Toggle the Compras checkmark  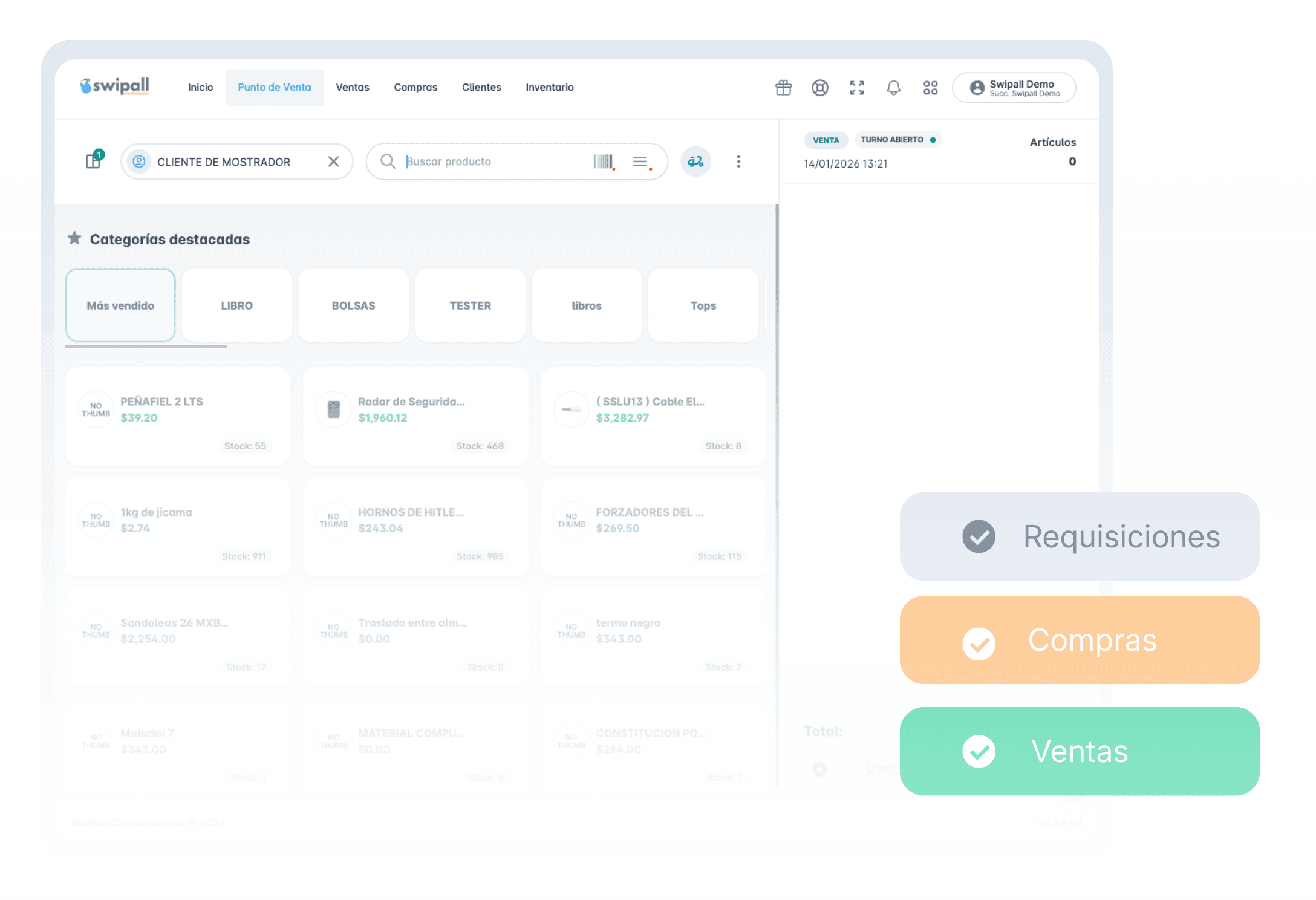979,644
